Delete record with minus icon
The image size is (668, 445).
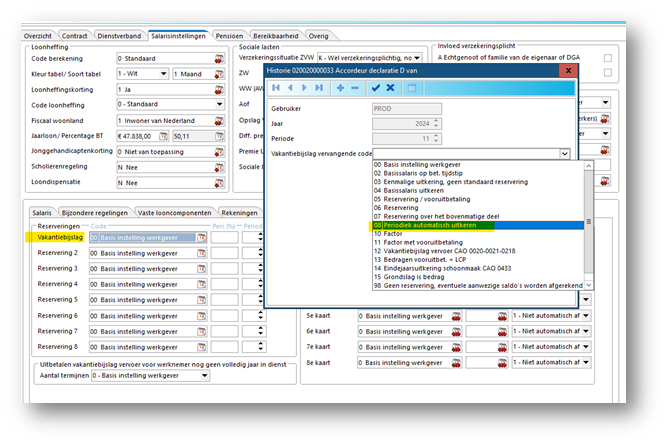(355, 88)
